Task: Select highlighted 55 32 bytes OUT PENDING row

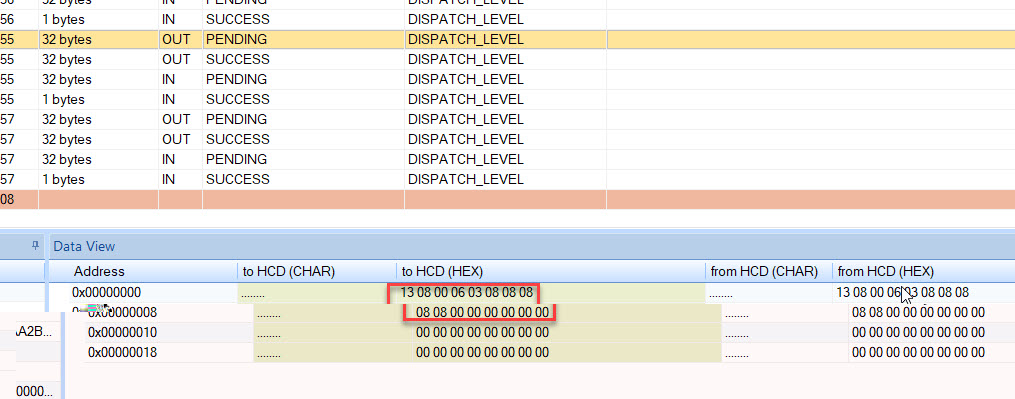Action: point(508,40)
